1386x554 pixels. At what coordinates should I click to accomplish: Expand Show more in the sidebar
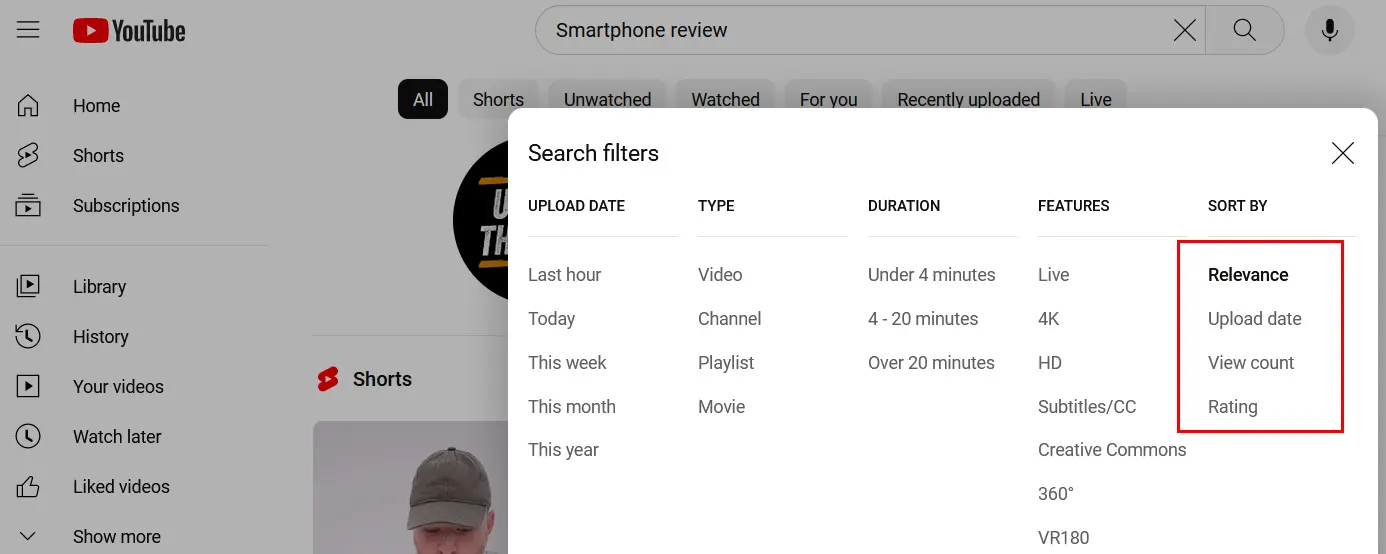[116, 537]
